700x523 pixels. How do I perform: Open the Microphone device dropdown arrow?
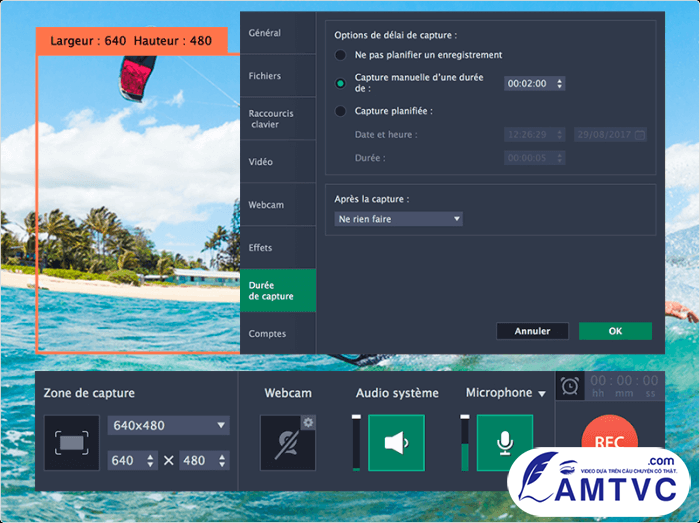(x=542, y=394)
